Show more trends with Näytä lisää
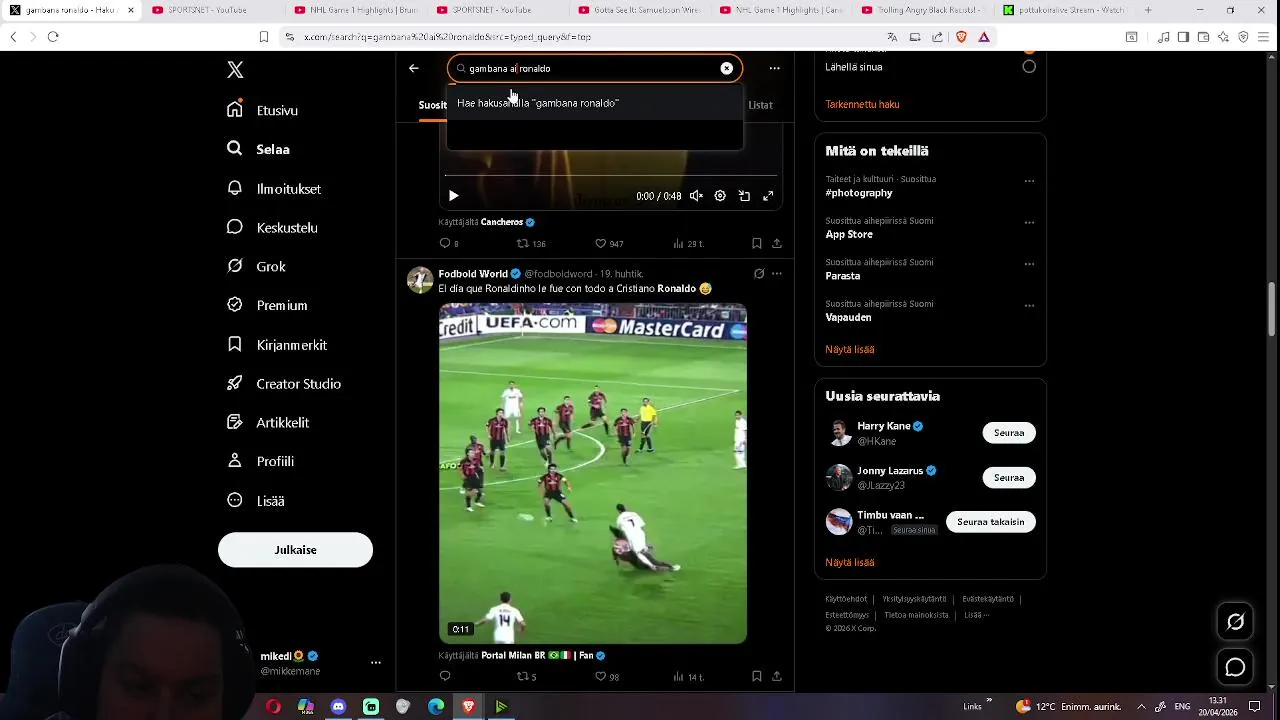This screenshot has height=720, width=1280. 850,349
